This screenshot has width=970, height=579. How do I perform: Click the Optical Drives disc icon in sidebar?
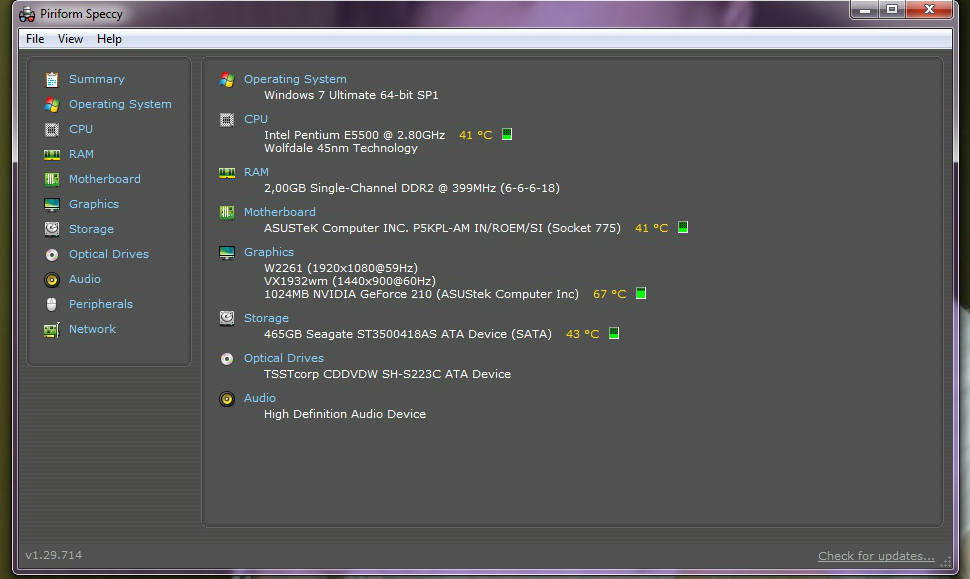click(52, 254)
